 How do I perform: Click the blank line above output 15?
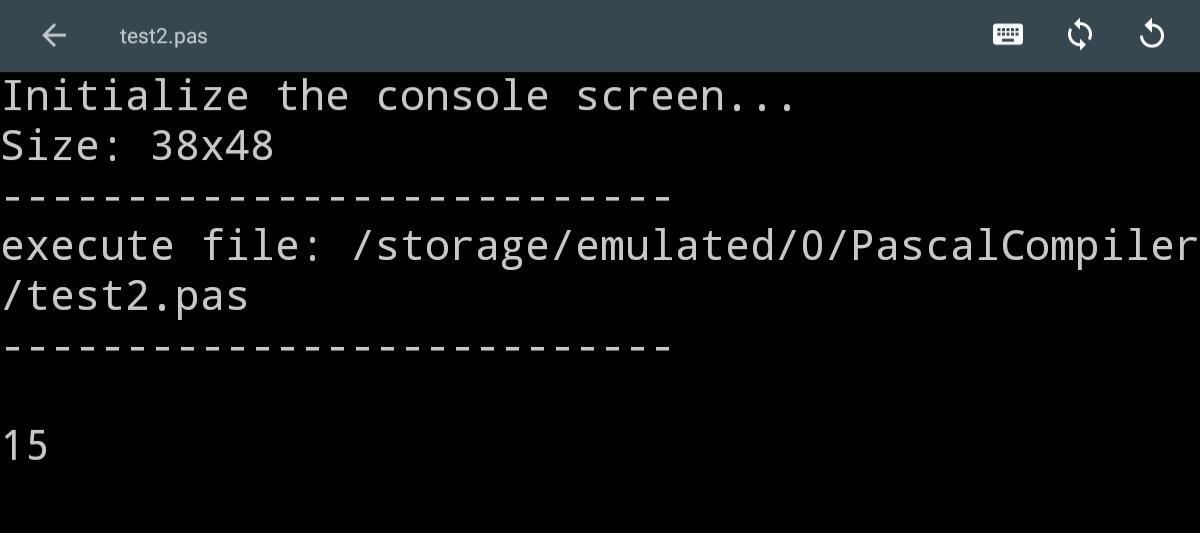(600, 396)
